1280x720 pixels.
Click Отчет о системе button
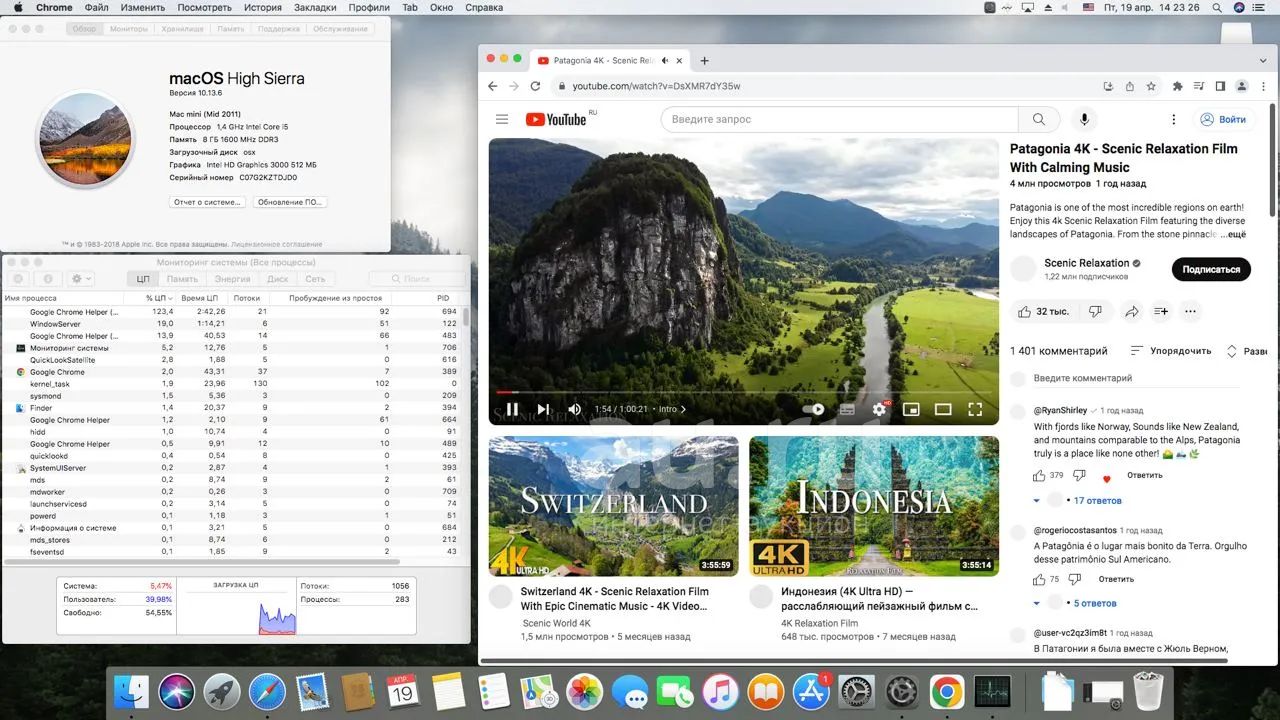pyautogui.click(x=207, y=202)
